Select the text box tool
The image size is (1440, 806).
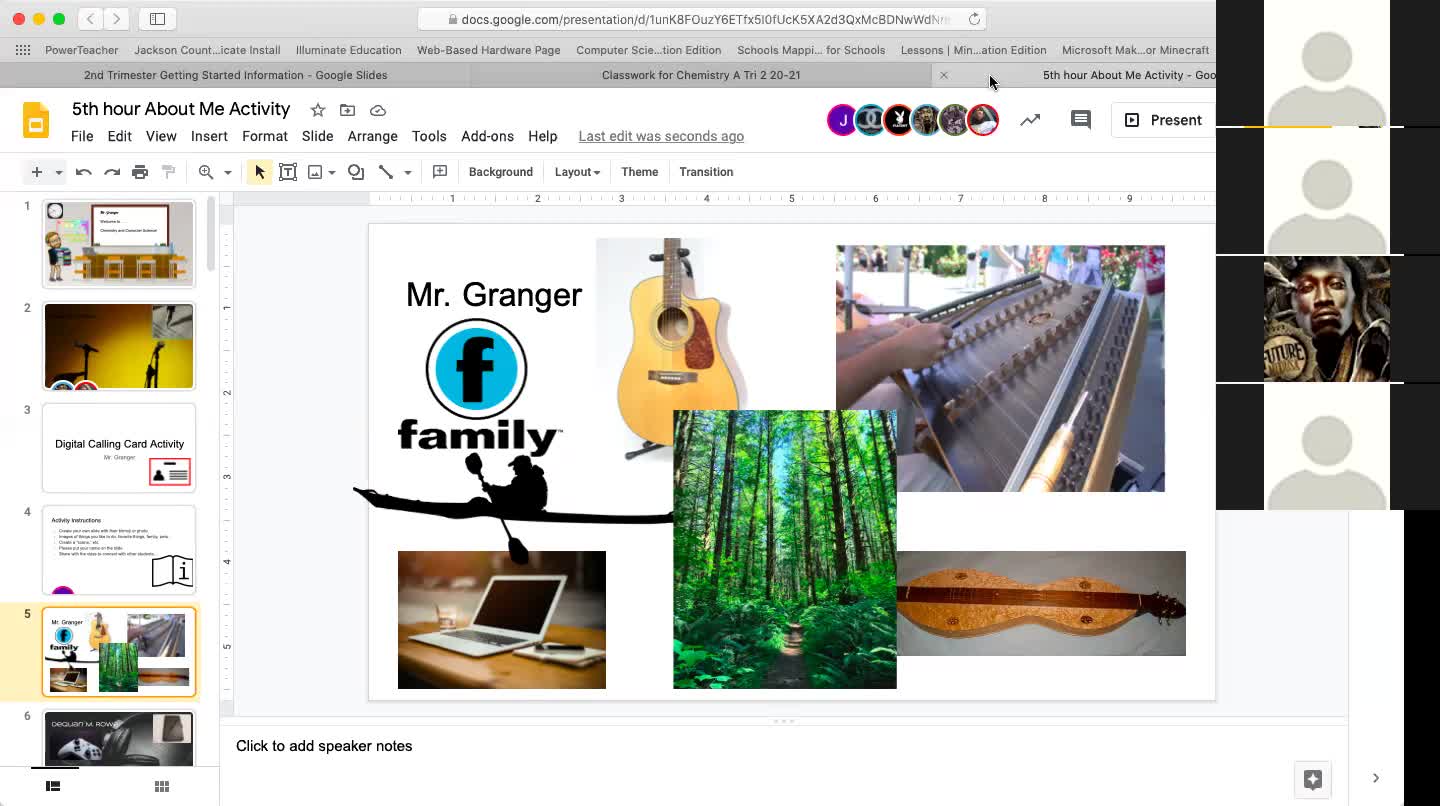[x=288, y=172]
